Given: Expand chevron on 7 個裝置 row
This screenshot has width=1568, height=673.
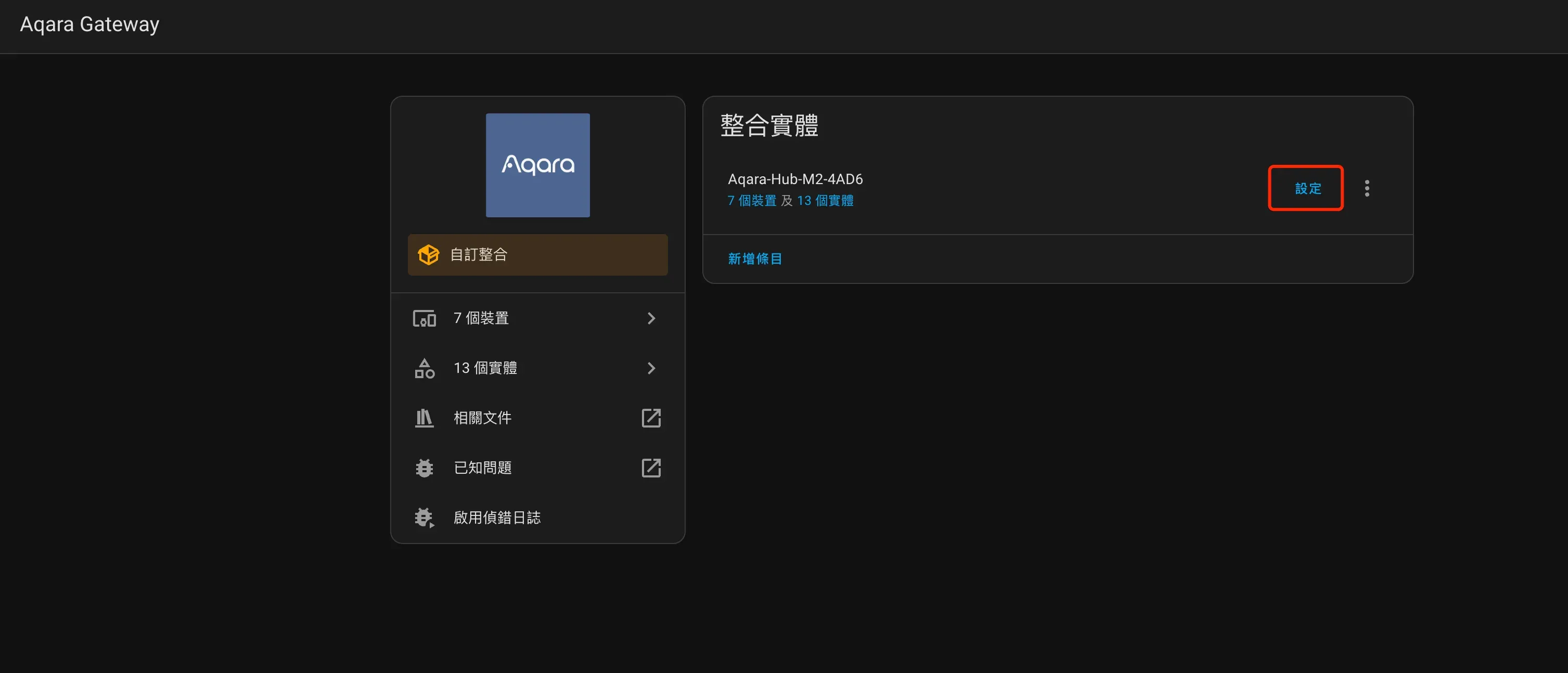Looking at the screenshot, I should pos(651,318).
